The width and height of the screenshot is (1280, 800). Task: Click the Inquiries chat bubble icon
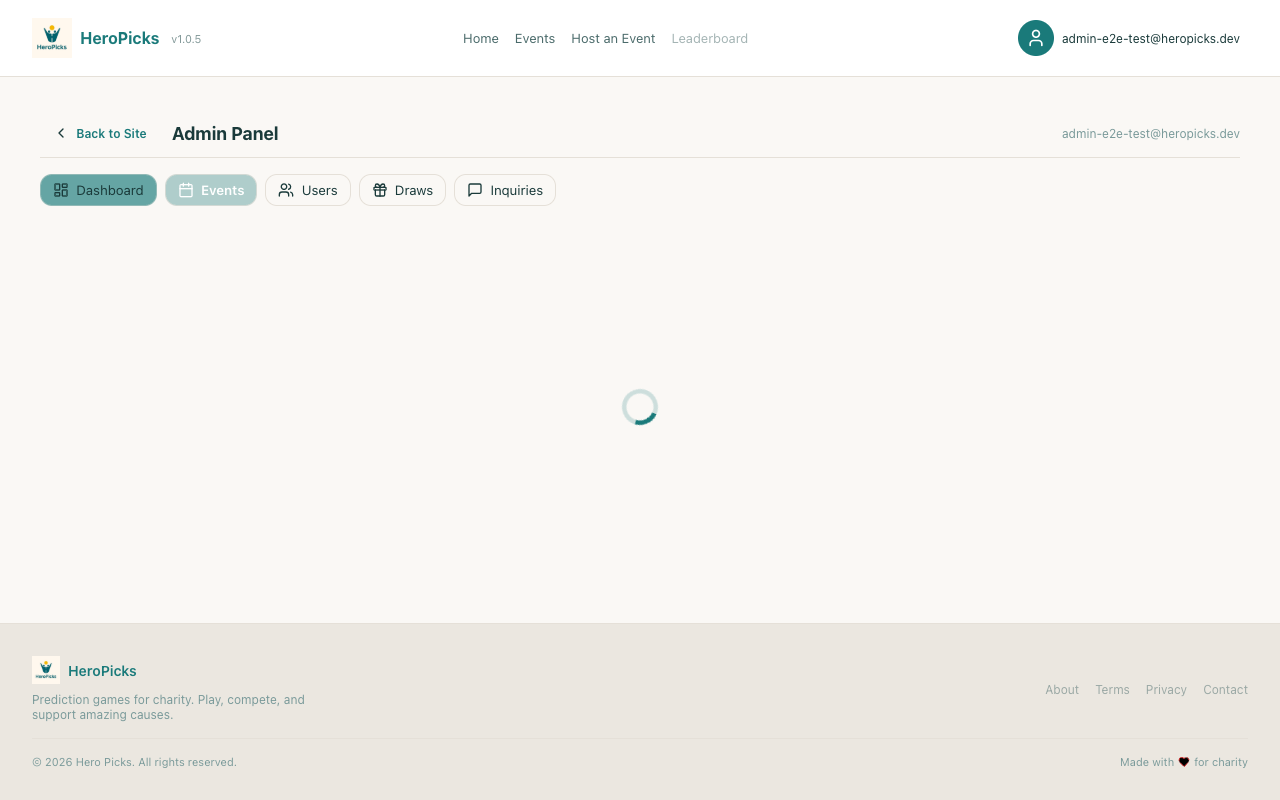tap(475, 190)
